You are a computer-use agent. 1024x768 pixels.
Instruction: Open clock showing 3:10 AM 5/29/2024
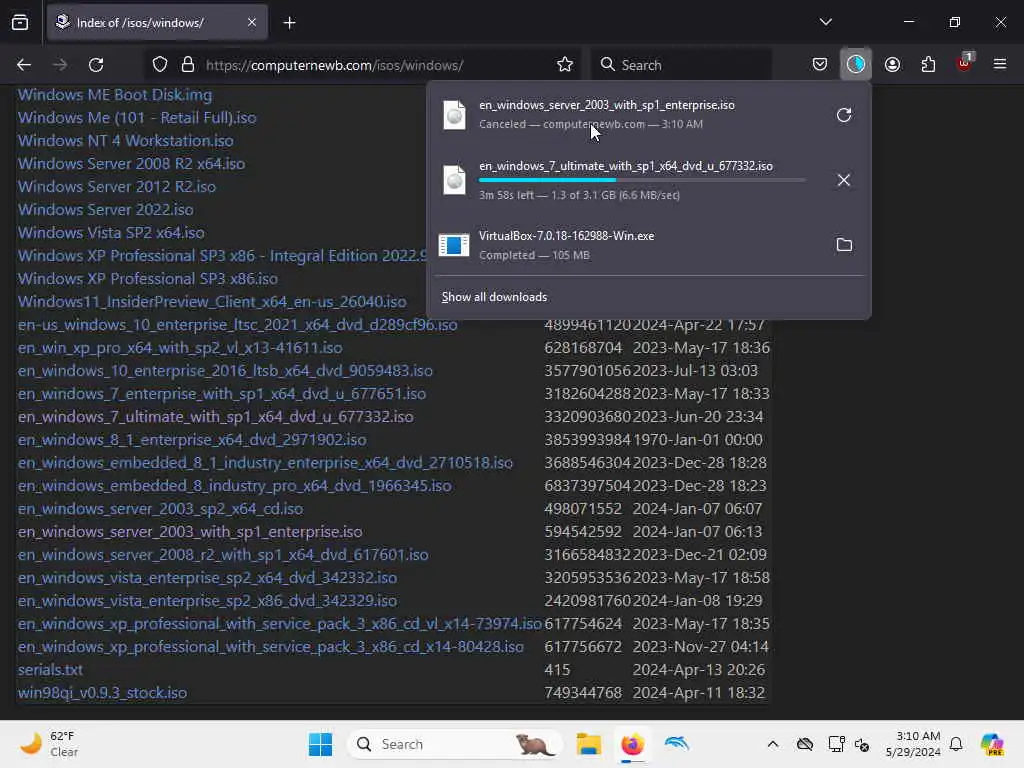(913, 744)
